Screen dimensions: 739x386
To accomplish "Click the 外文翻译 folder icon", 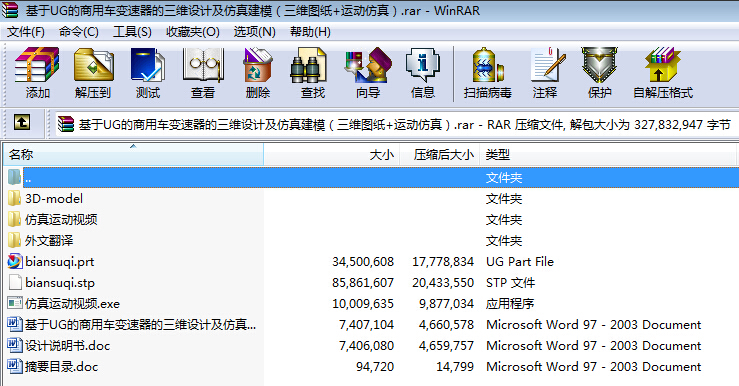I will coord(14,240).
